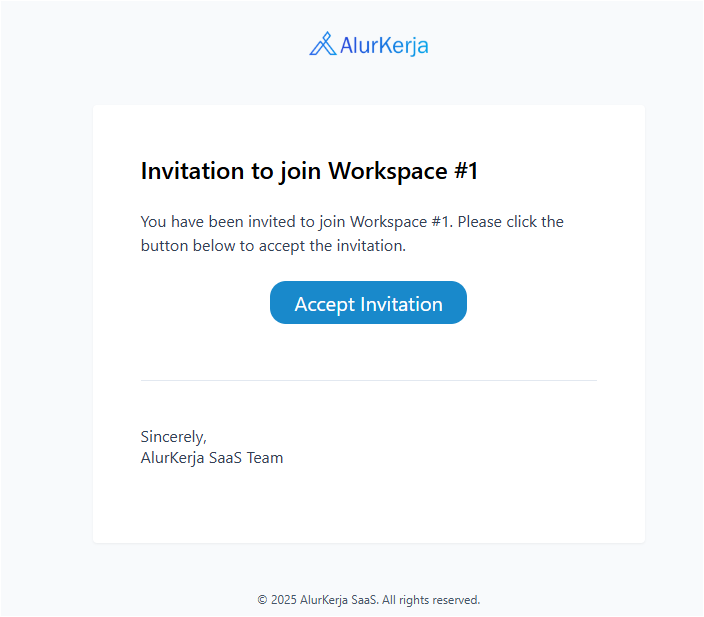Click 'button below to accept the invitation' line
The height and width of the screenshot is (617, 704).
click(x=273, y=245)
